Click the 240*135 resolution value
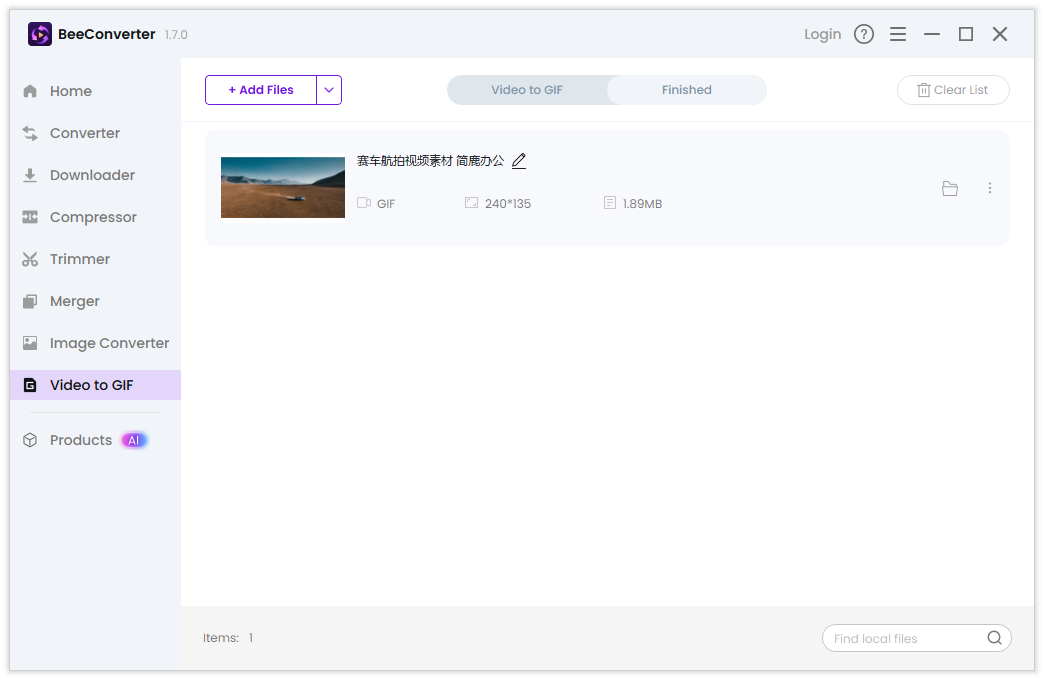This screenshot has height=680, width=1044. [x=507, y=204]
